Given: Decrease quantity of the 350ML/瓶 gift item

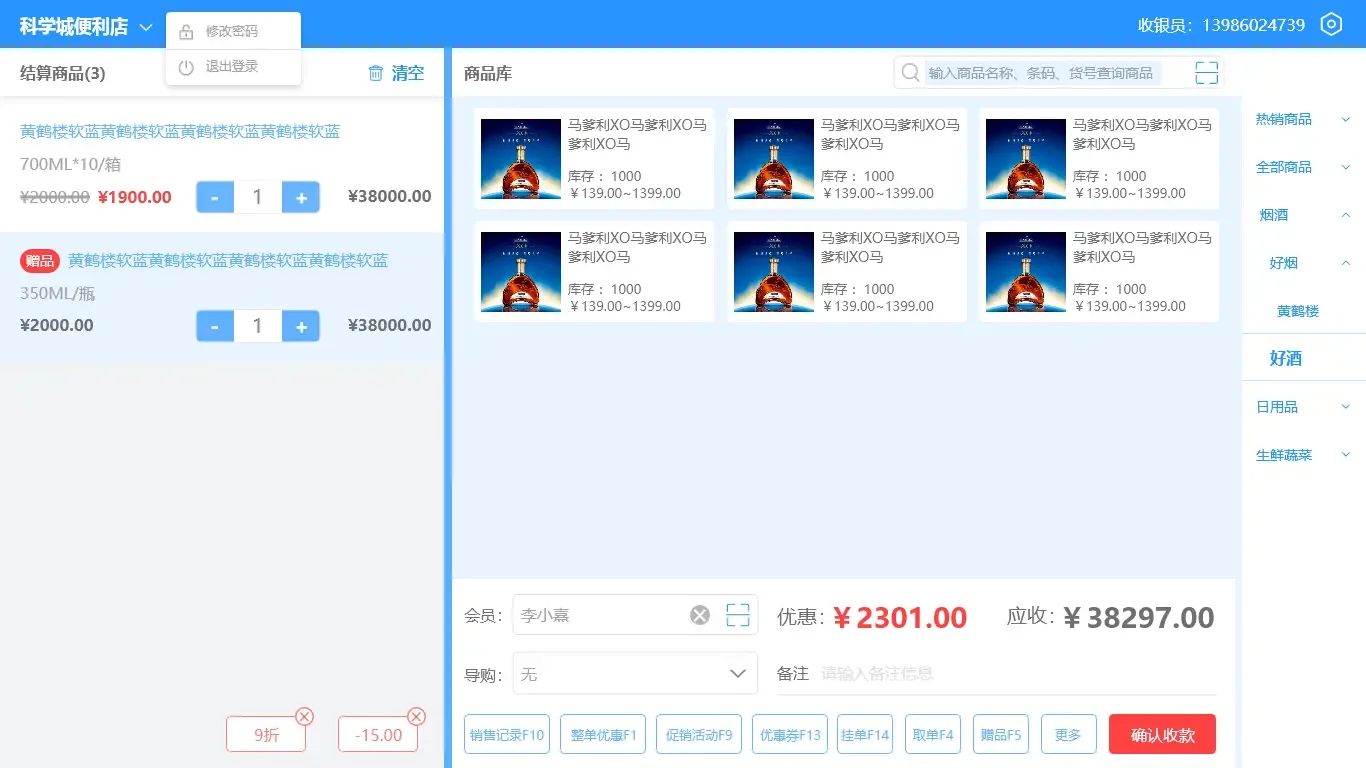Looking at the screenshot, I should tap(215, 326).
